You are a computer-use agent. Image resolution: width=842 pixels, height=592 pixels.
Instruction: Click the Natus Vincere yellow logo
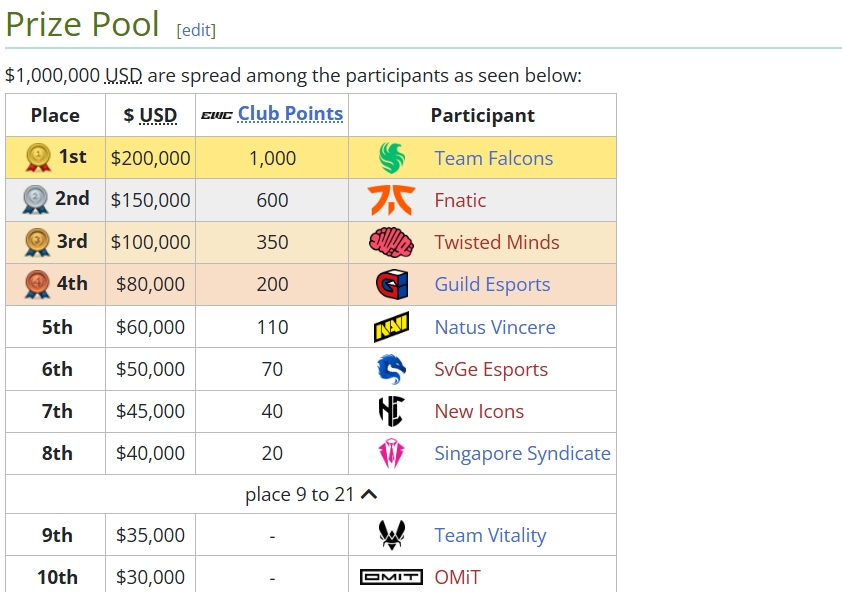tap(391, 327)
